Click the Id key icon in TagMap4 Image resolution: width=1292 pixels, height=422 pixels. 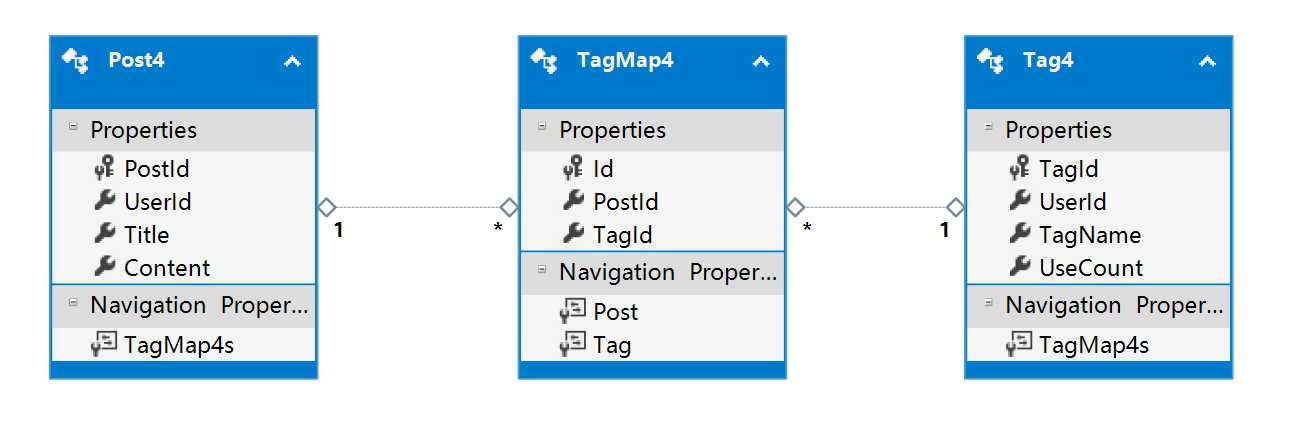pos(572,169)
